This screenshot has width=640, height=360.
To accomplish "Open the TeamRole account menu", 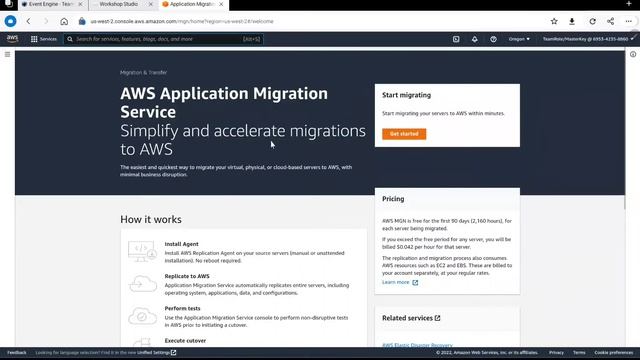I will (588, 39).
